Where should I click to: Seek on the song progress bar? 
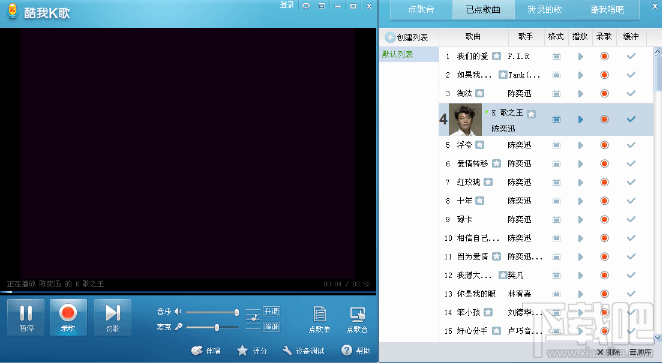[x=188, y=292]
